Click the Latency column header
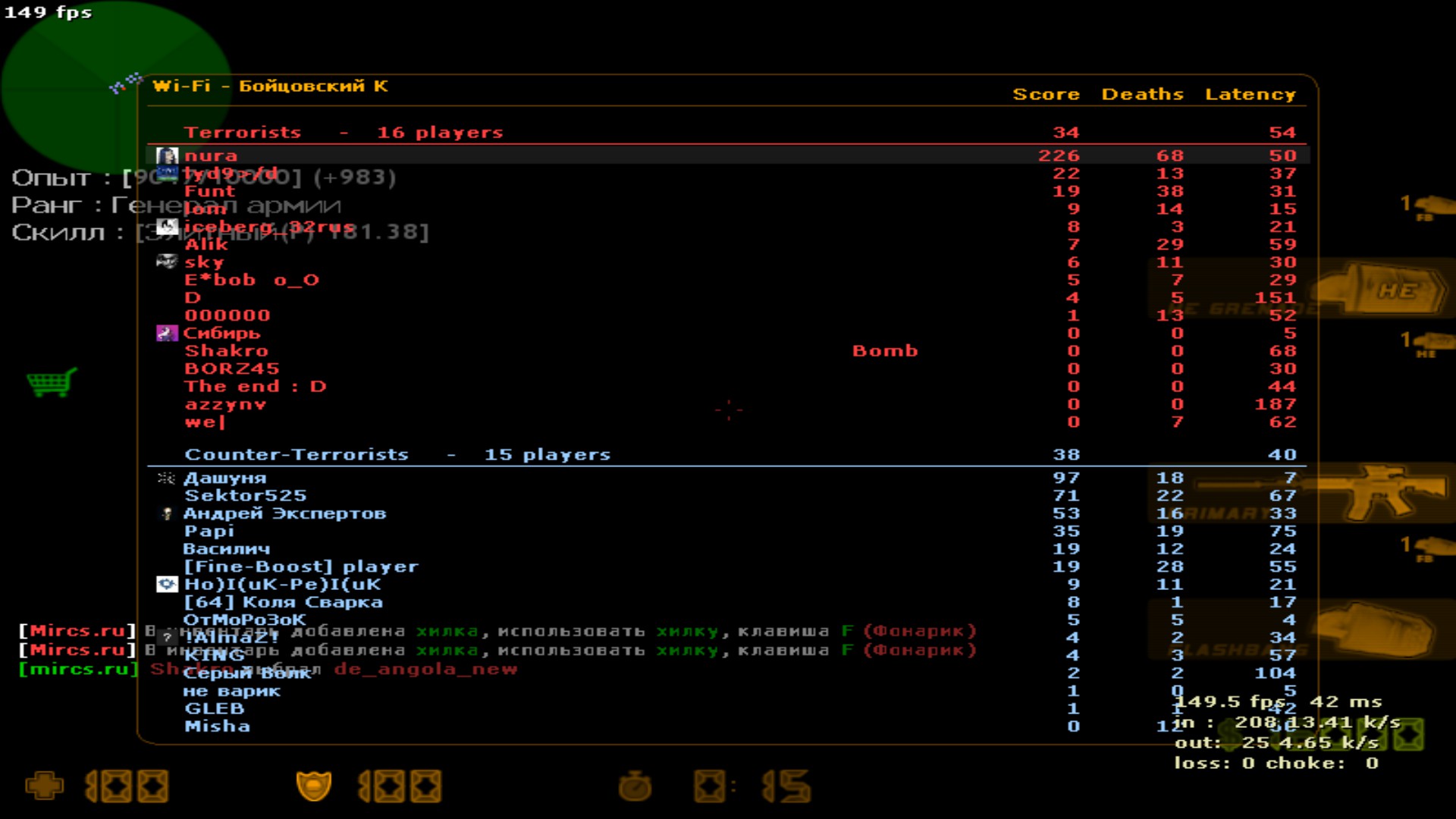 click(1250, 95)
